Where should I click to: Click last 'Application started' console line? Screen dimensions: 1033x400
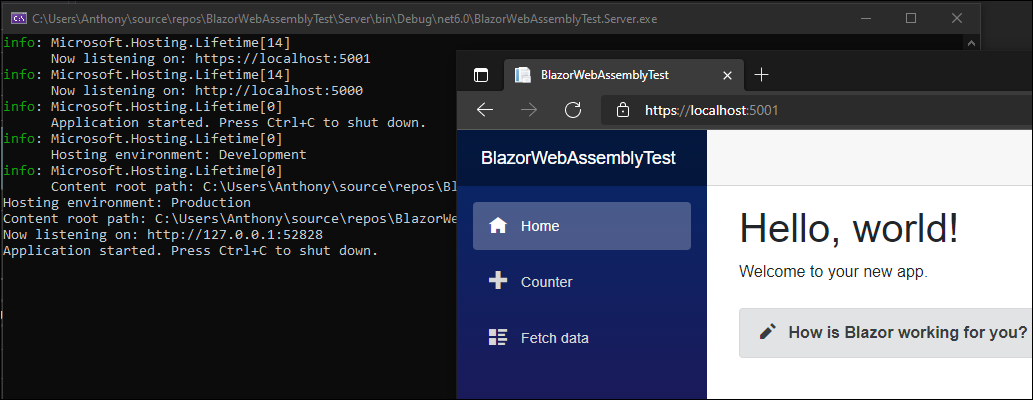click(191, 251)
